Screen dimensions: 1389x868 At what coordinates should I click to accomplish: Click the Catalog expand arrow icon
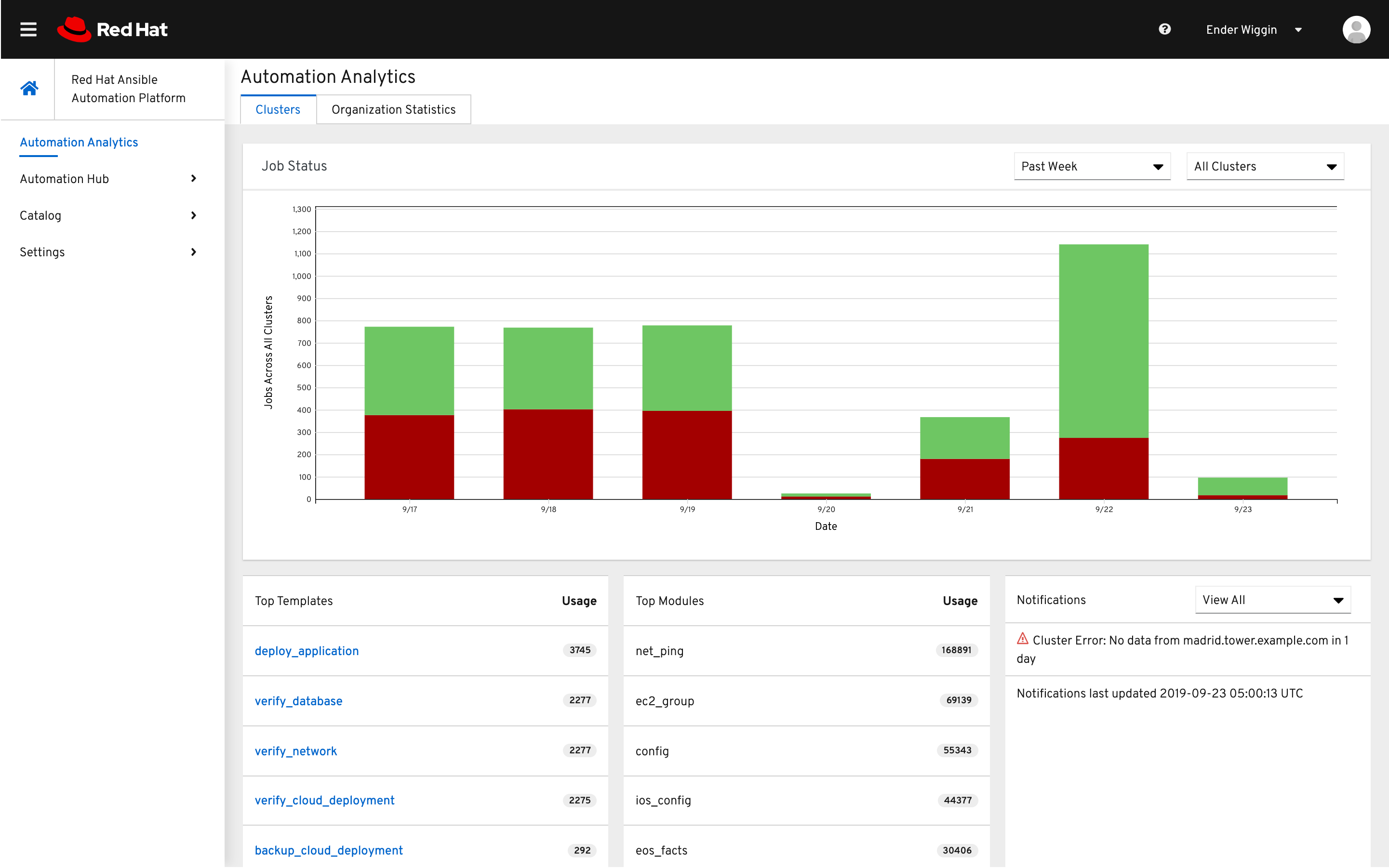click(x=193, y=215)
